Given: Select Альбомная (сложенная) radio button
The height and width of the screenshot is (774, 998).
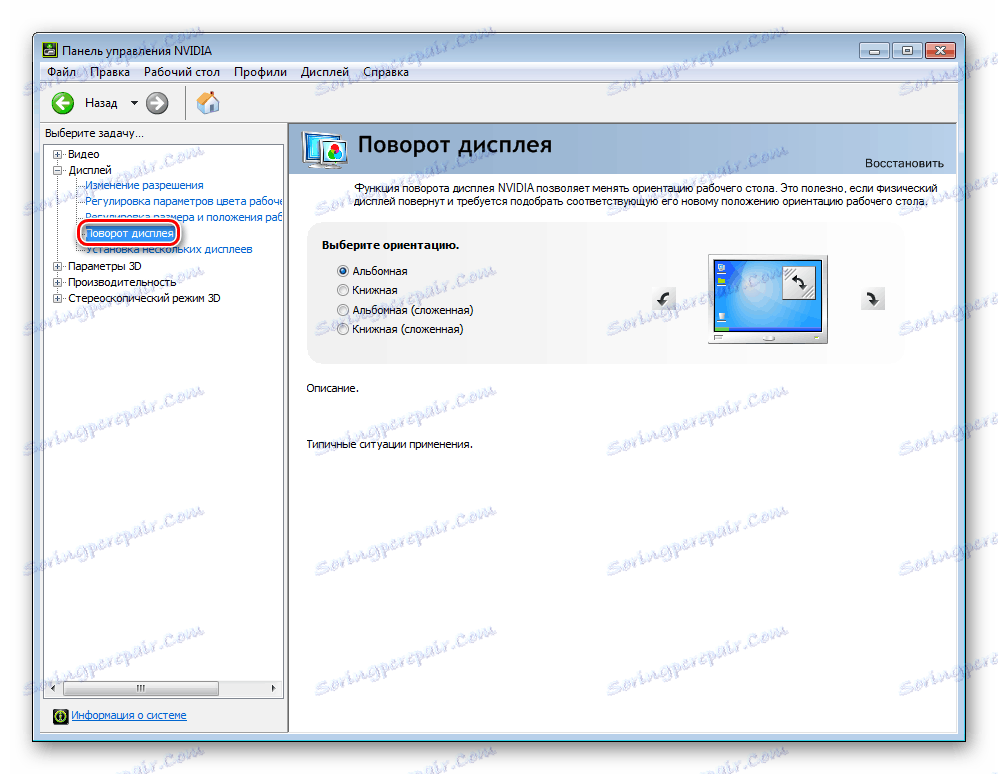Looking at the screenshot, I should coord(343,310).
